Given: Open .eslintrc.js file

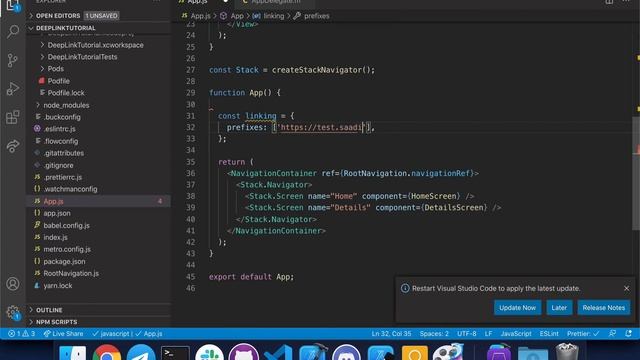Looking at the screenshot, I should pos(59,129).
